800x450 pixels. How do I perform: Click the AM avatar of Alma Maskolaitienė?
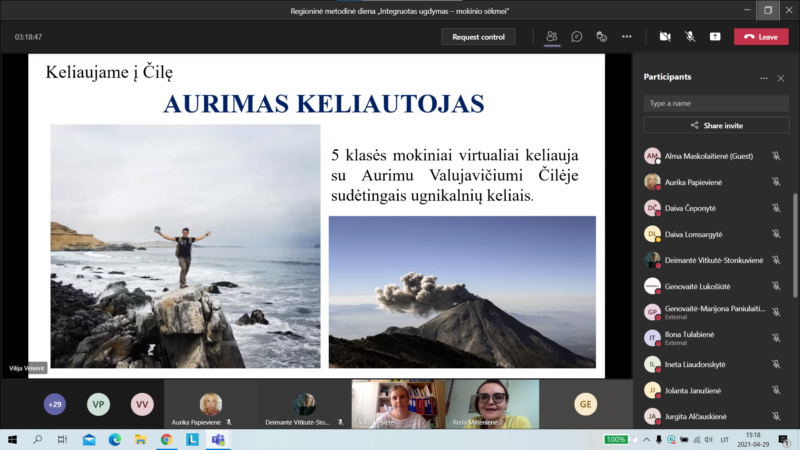click(652, 156)
